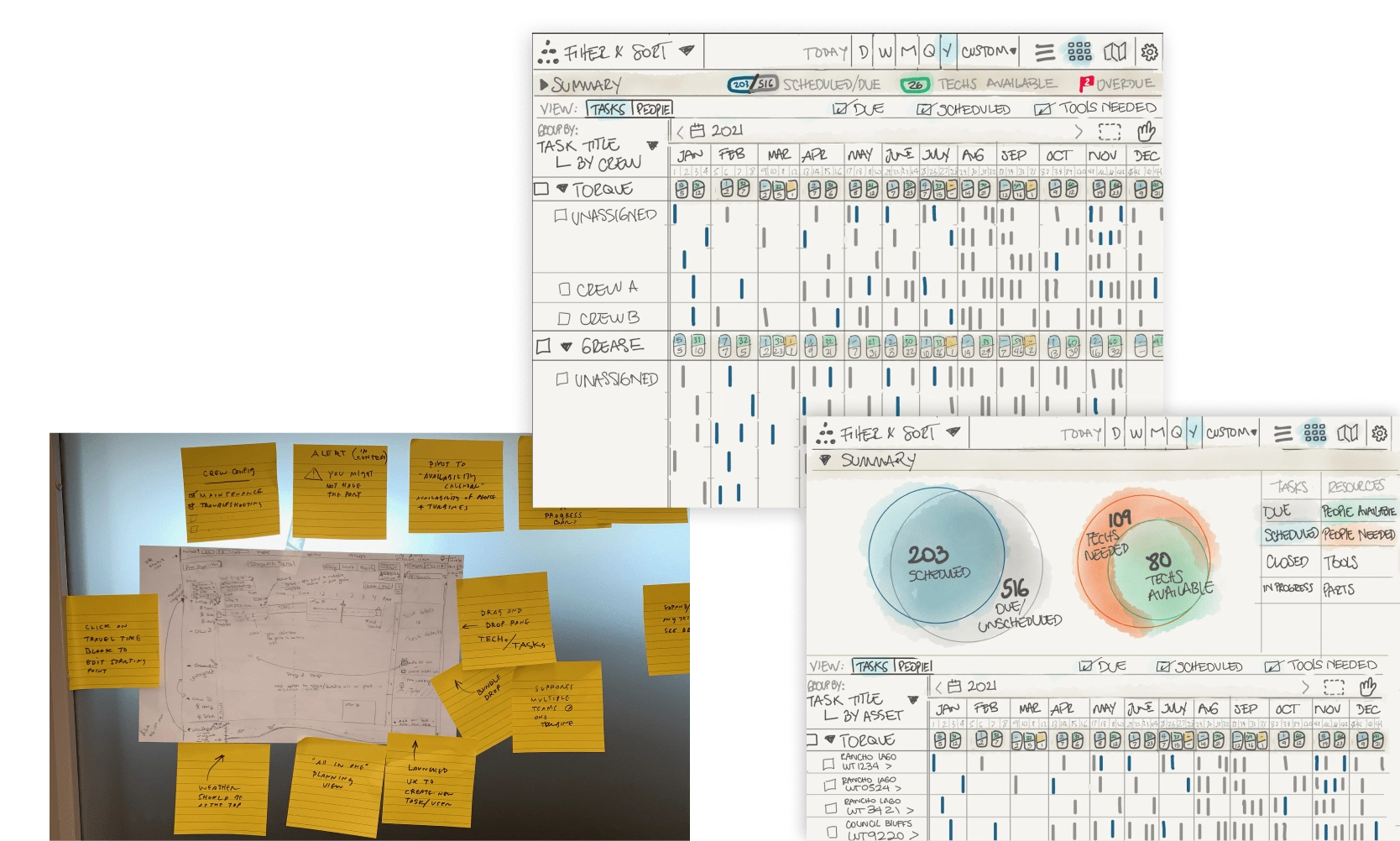Open the Group By Task Title/By Asset dropdown
Screen dimensions: 1400x841
(913, 700)
